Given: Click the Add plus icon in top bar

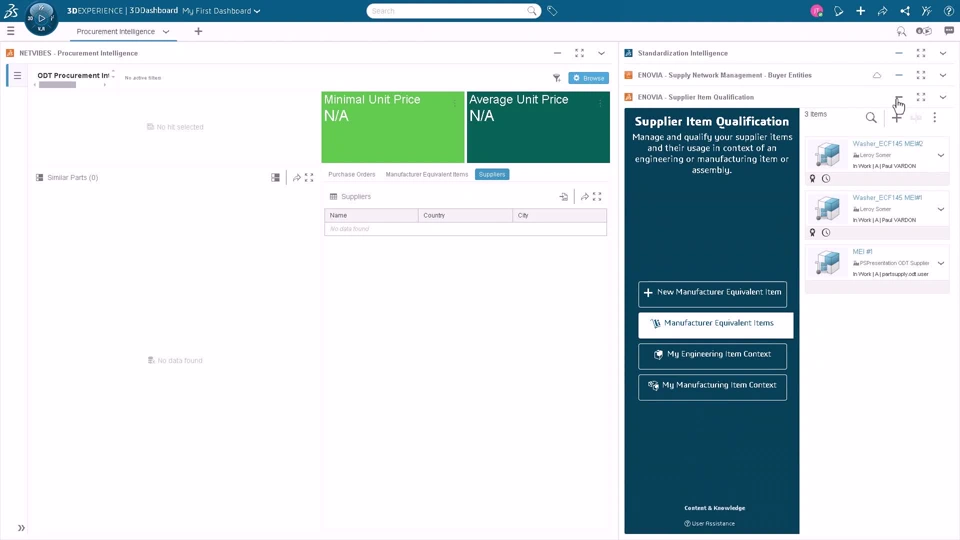Looking at the screenshot, I should point(860,11).
